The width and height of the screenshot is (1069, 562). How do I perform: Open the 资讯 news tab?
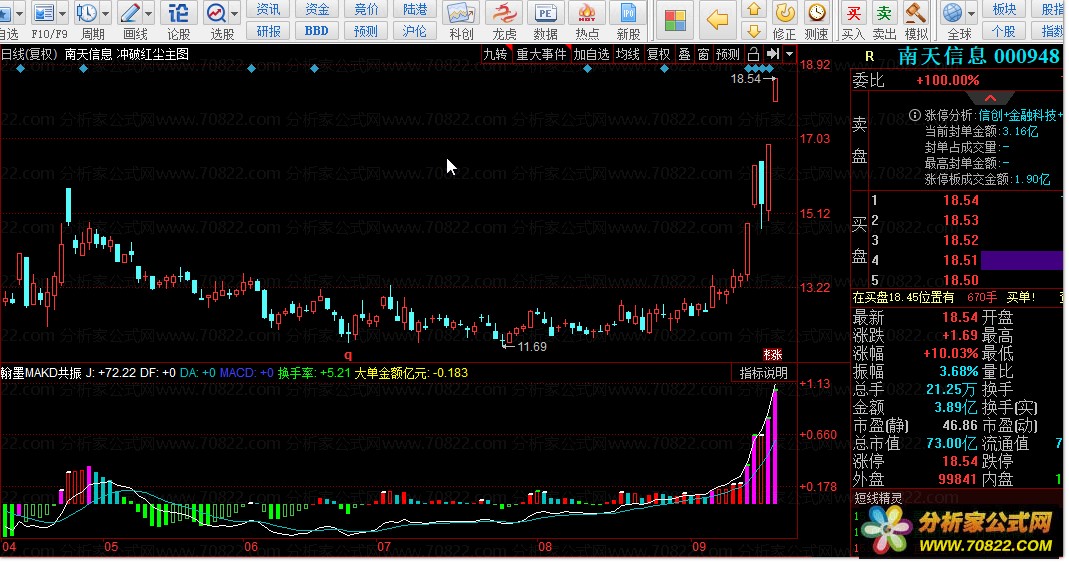point(268,10)
